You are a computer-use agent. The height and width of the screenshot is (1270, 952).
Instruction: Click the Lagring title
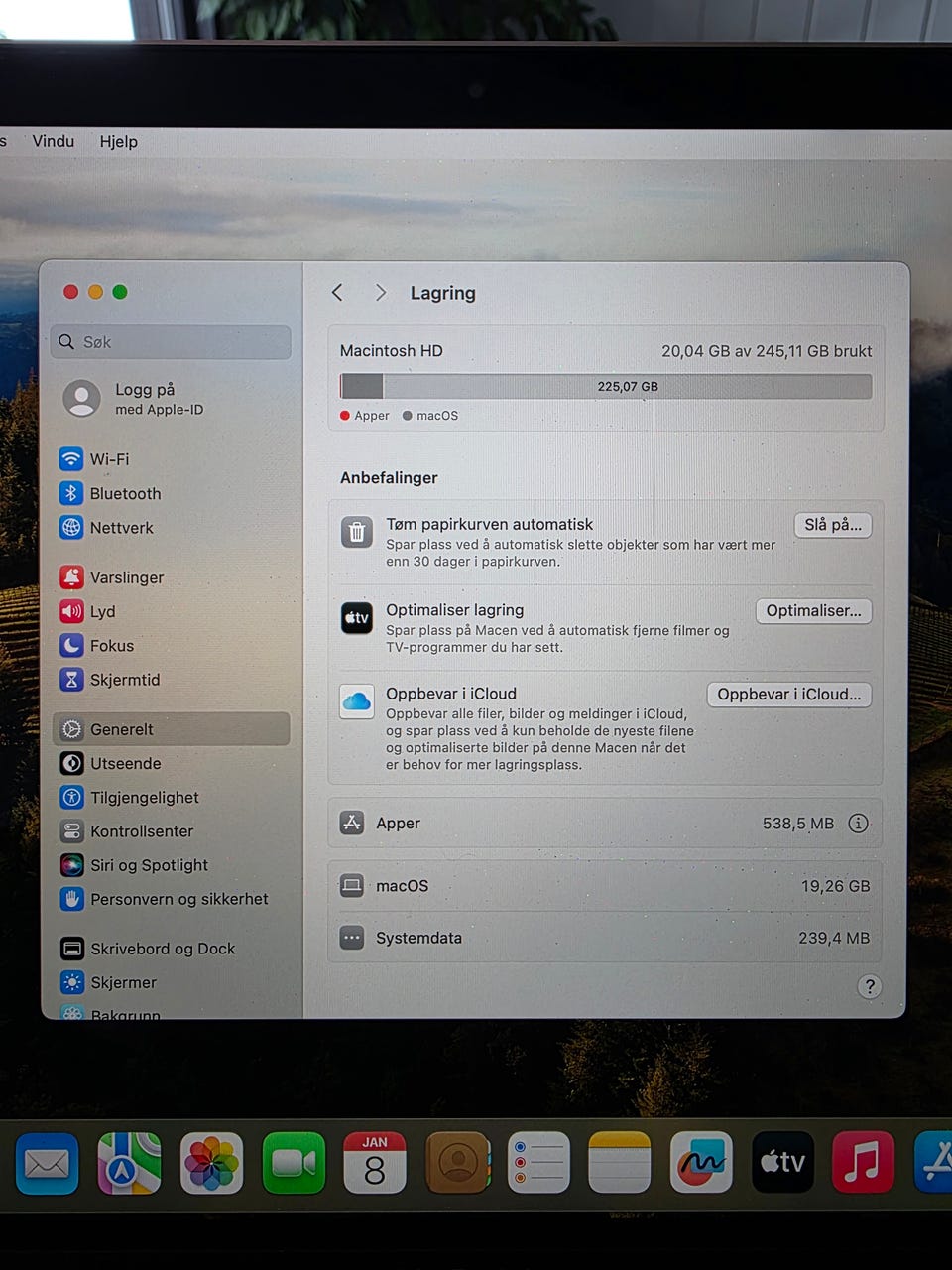(x=443, y=293)
